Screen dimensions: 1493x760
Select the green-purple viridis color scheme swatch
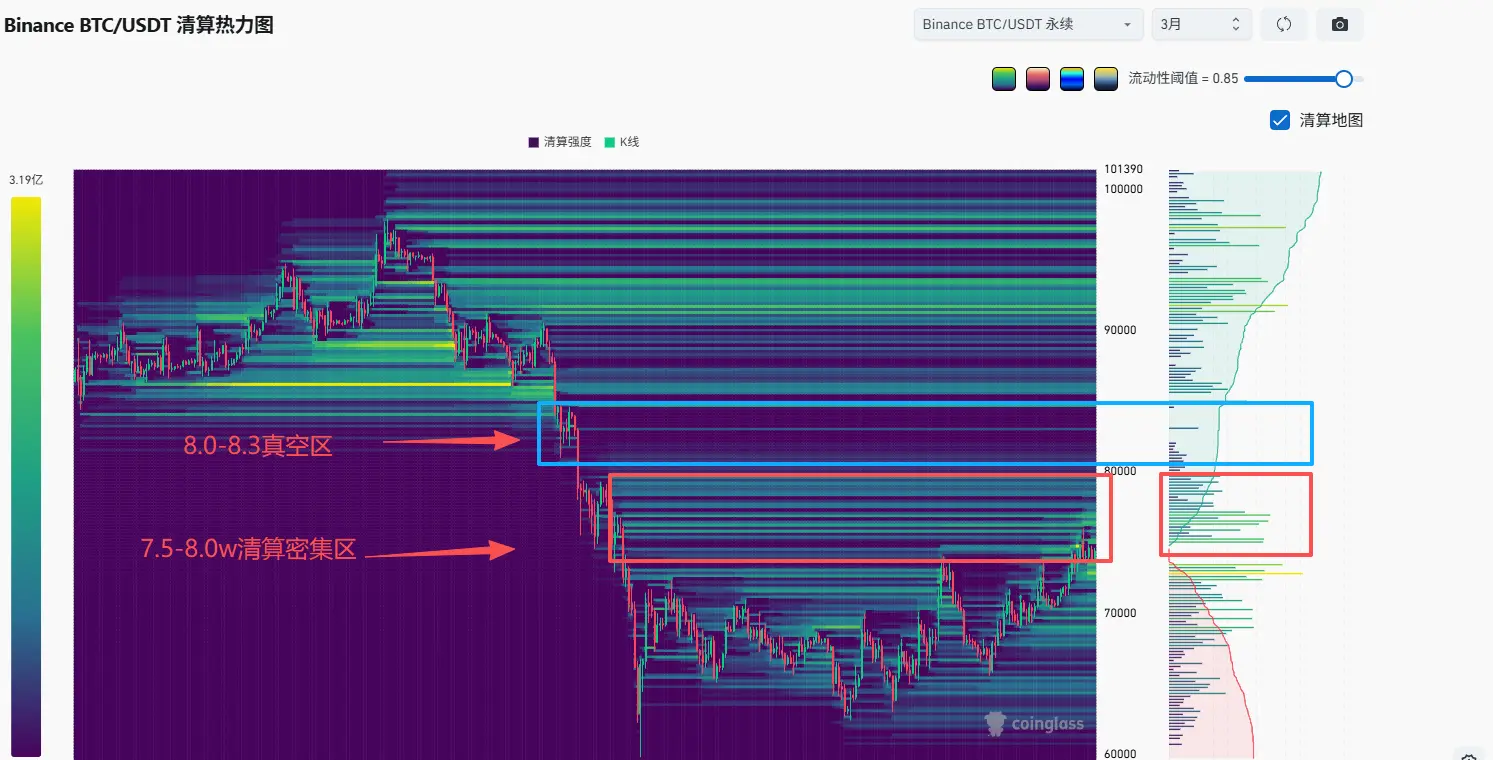coord(1004,78)
